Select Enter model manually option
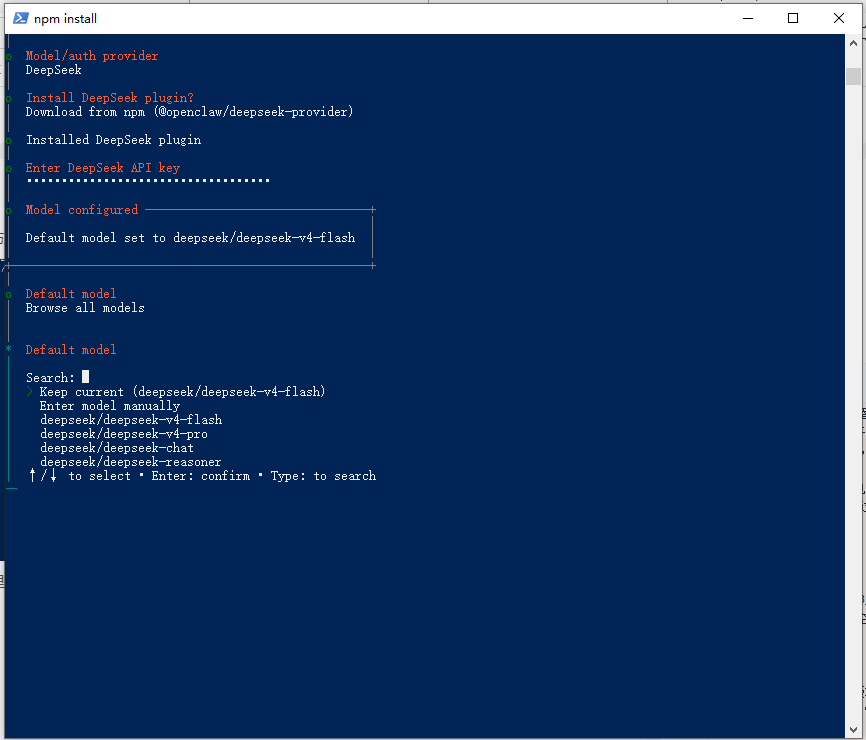The width and height of the screenshot is (866, 740). (110, 406)
